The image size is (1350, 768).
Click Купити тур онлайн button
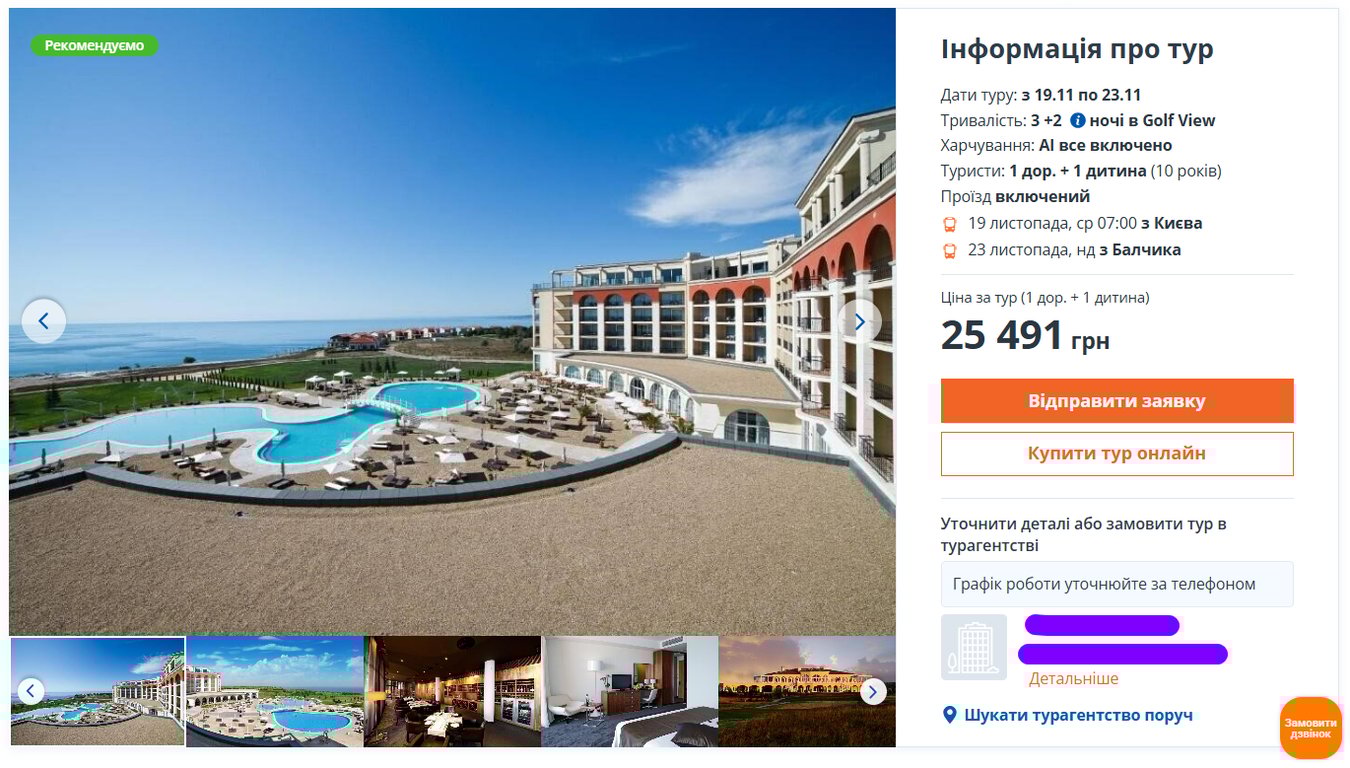pyautogui.click(x=1117, y=454)
